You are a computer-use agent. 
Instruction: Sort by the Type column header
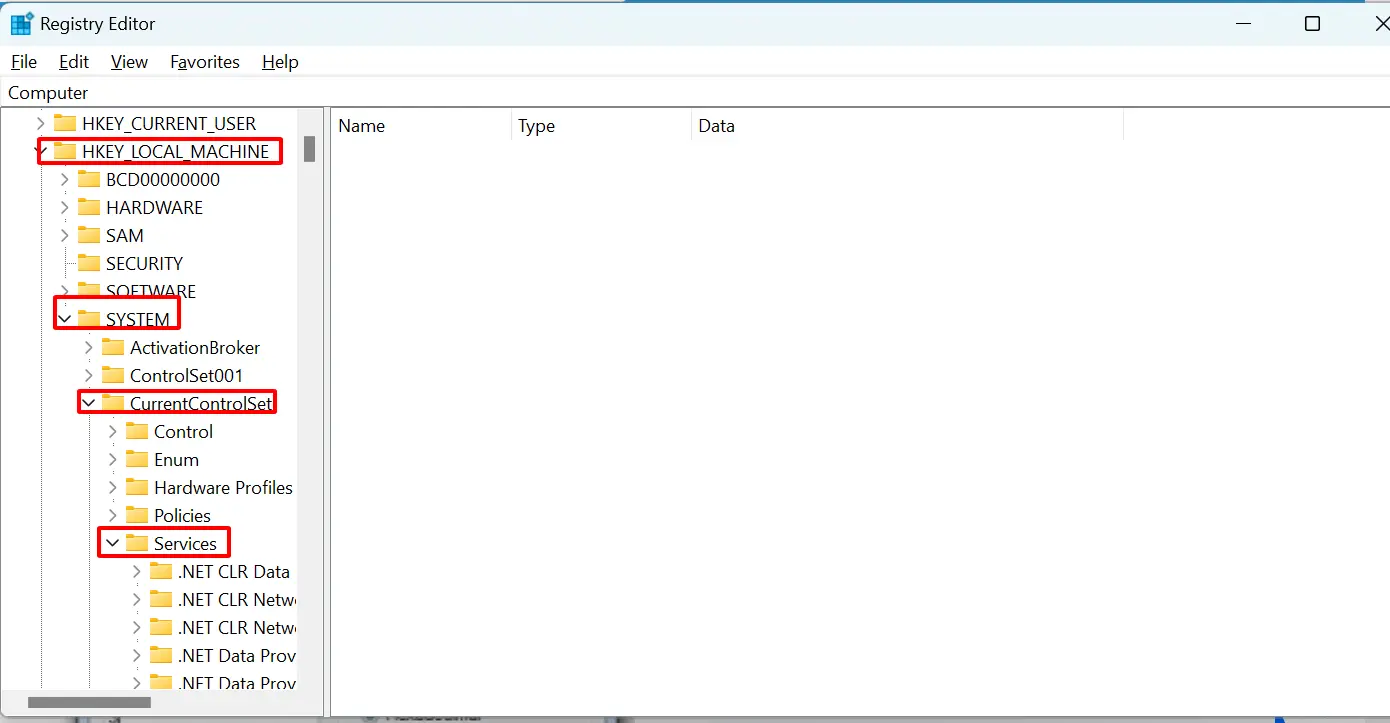click(601, 126)
